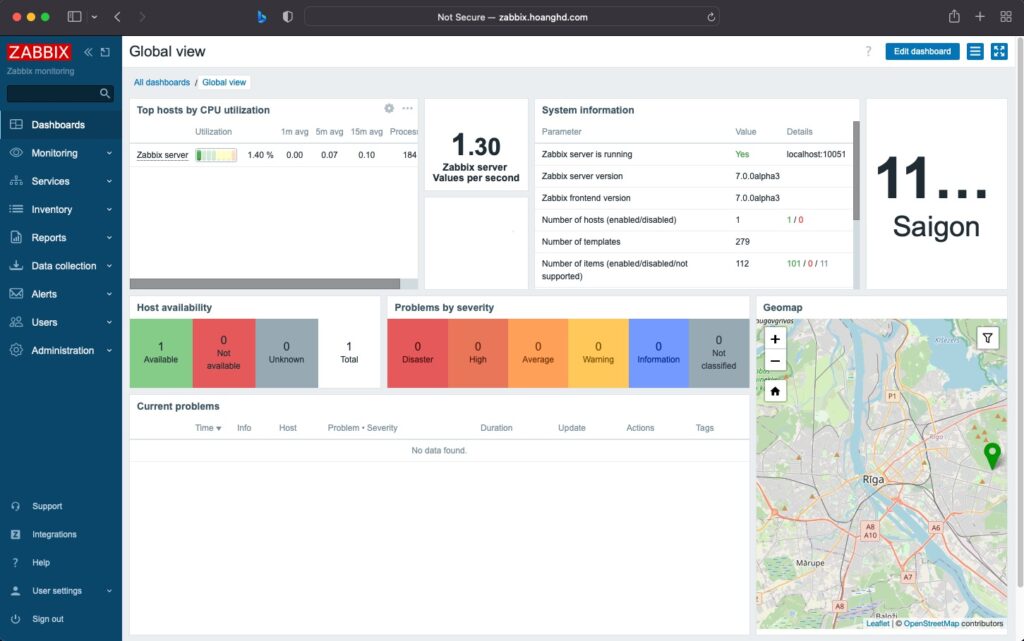
Task: Click the sidebar search magnifier icon
Action: pyautogui.click(x=104, y=93)
